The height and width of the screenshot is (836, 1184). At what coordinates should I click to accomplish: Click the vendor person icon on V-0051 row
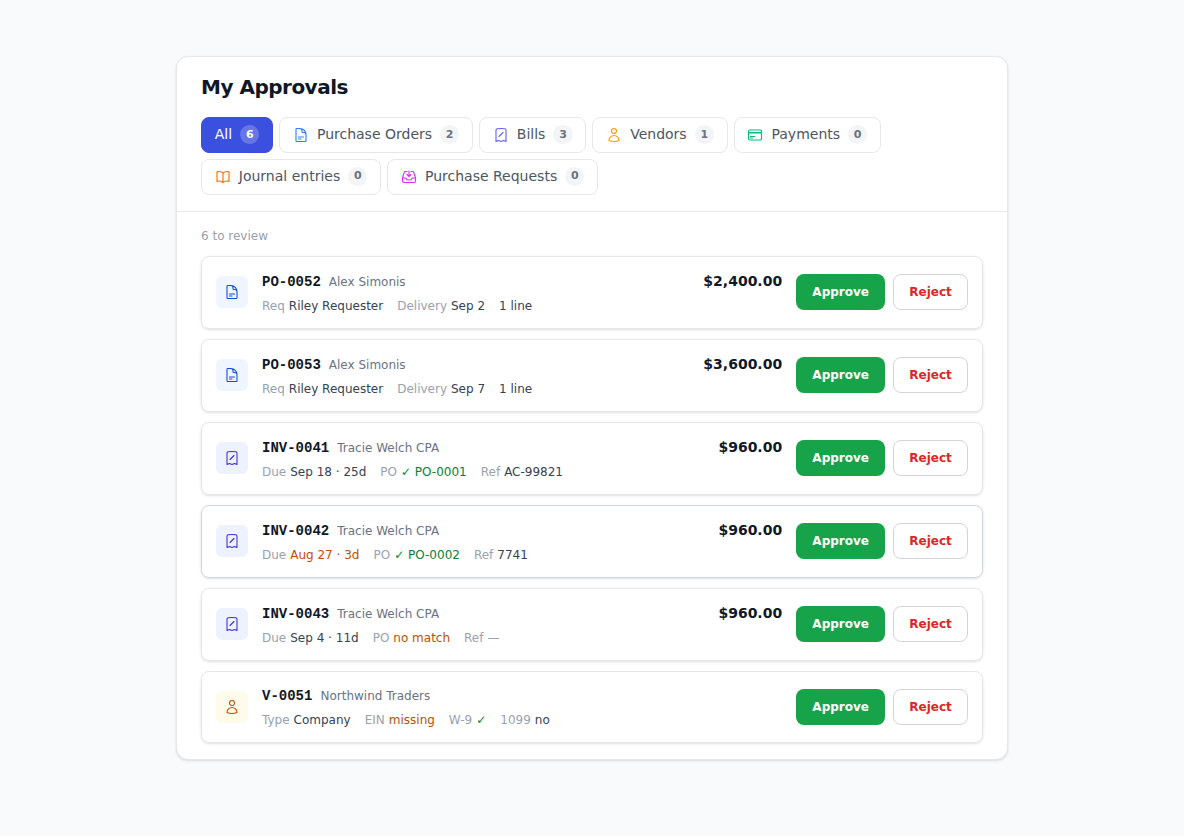232,708
